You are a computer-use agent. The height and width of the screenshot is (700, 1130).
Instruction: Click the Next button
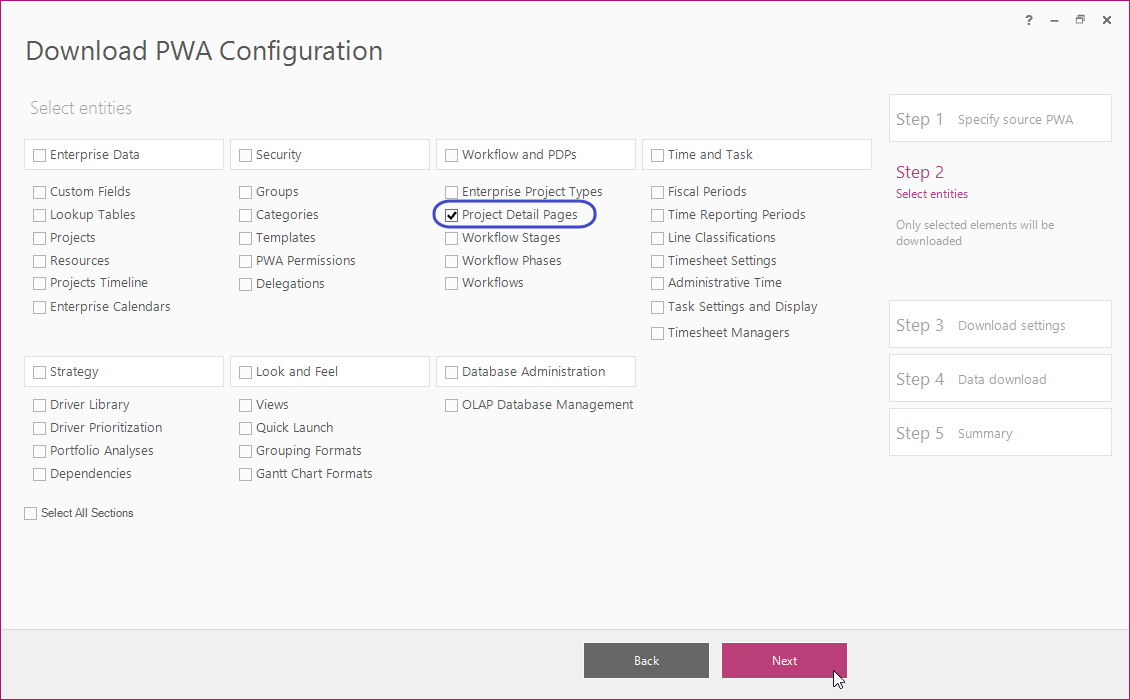pyautogui.click(x=784, y=660)
